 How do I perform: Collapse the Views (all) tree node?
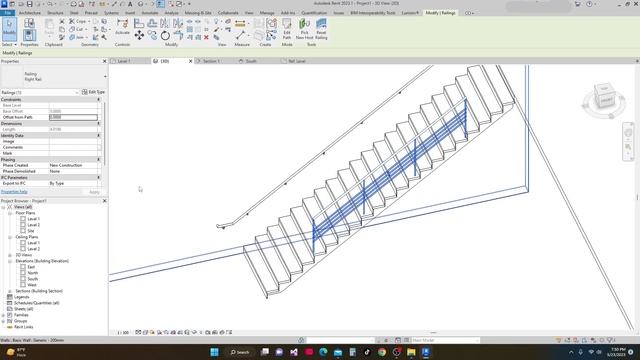3,207
